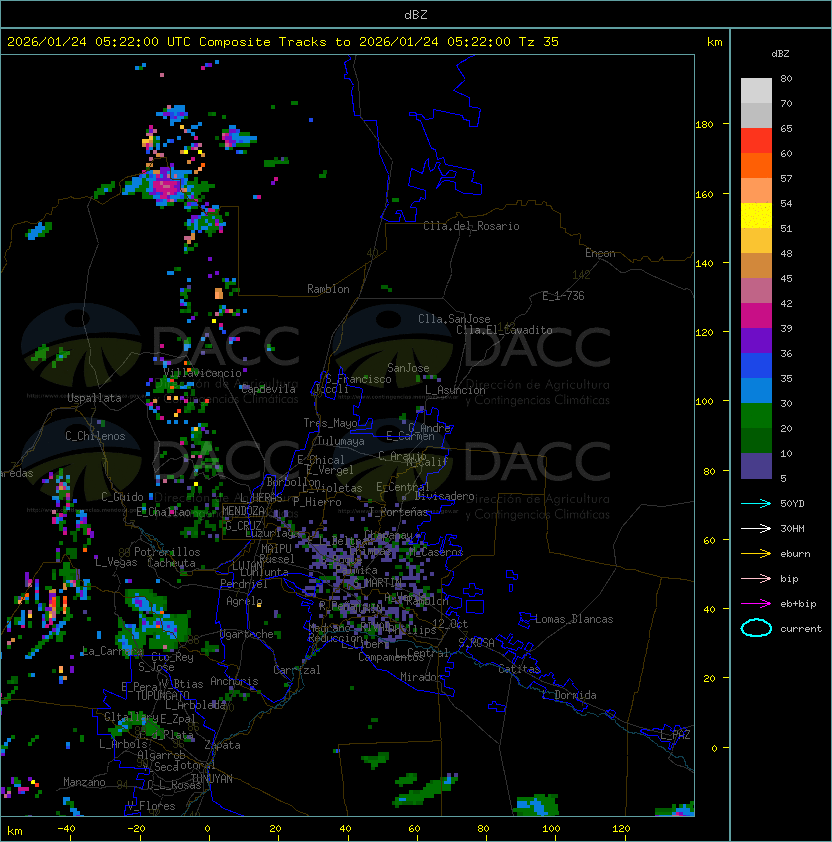
Task: Click the yellow eburn arrow icon
Action: click(756, 554)
